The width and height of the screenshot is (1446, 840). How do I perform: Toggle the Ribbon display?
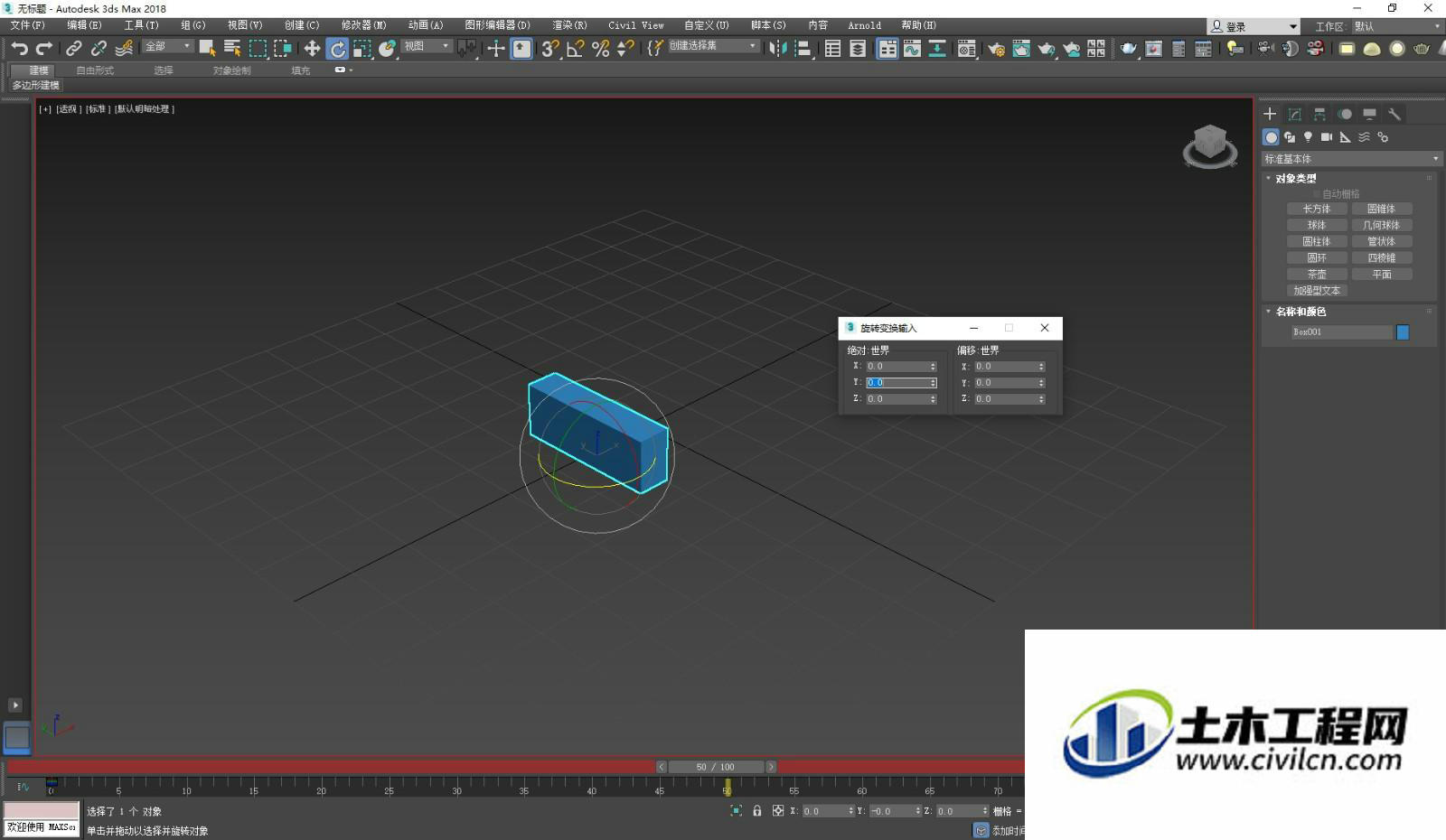tap(887, 48)
